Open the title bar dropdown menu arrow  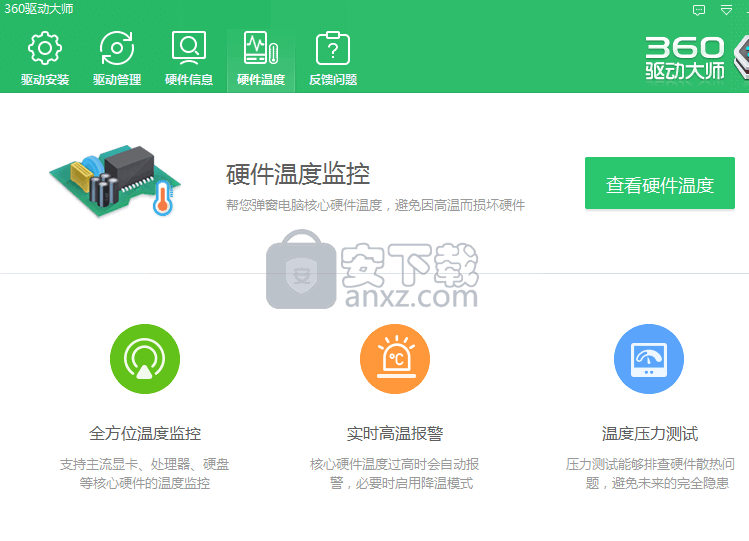tap(726, 10)
